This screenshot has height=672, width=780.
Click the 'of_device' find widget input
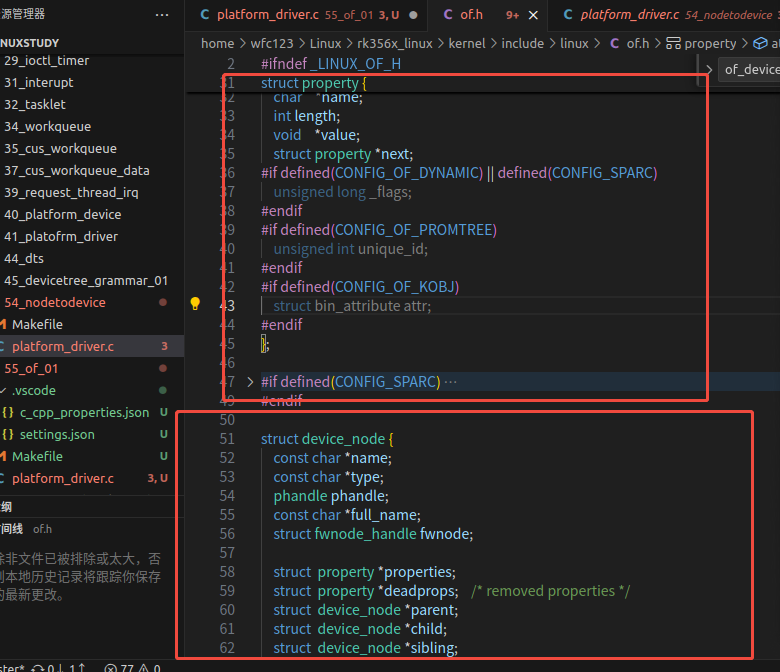[x=751, y=70]
